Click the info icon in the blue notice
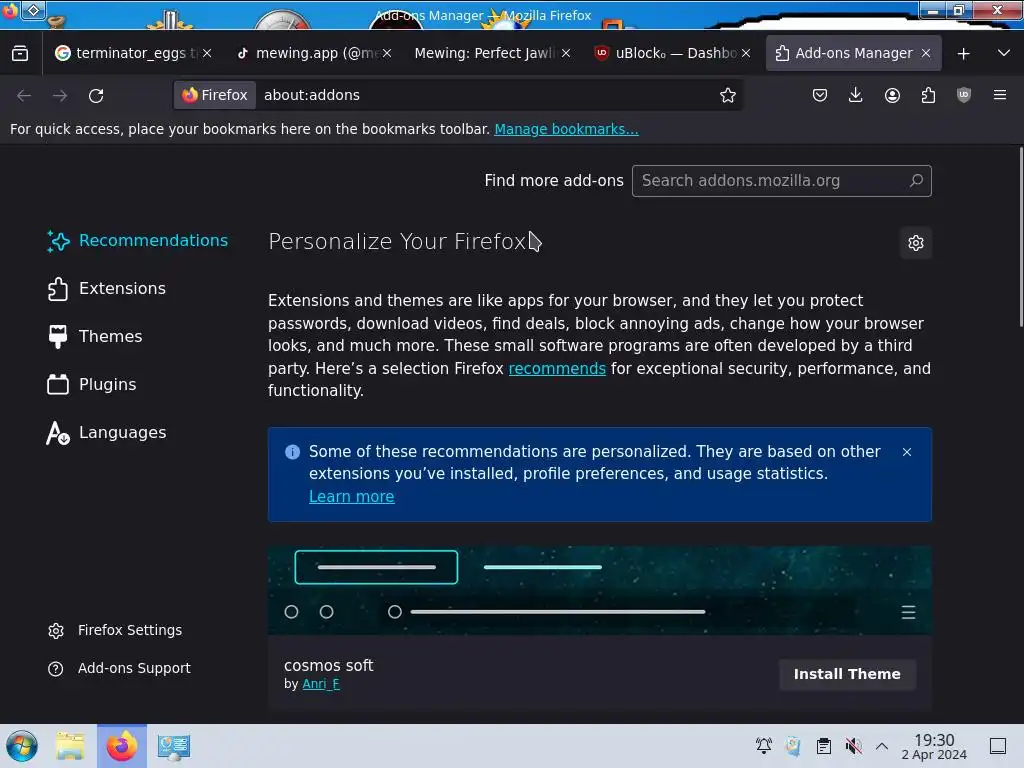The image size is (1024, 768). 293,452
